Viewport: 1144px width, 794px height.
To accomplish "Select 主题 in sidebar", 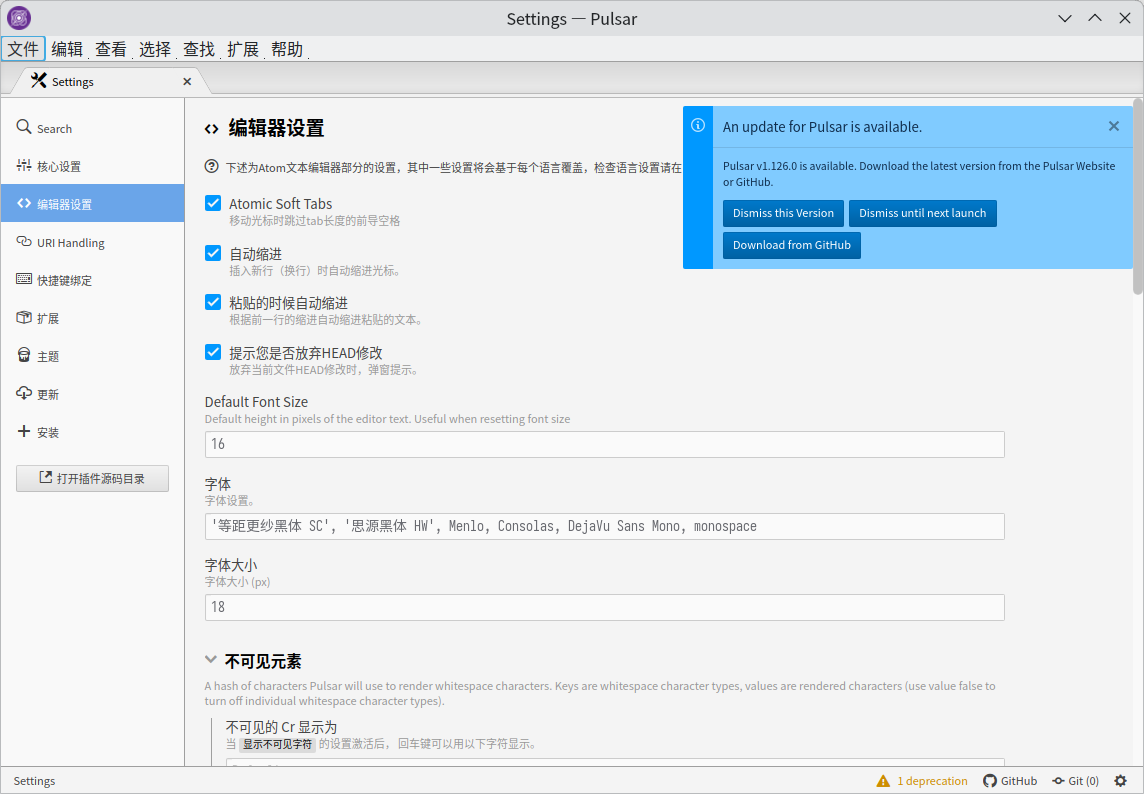I will pyautogui.click(x=93, y=355).
